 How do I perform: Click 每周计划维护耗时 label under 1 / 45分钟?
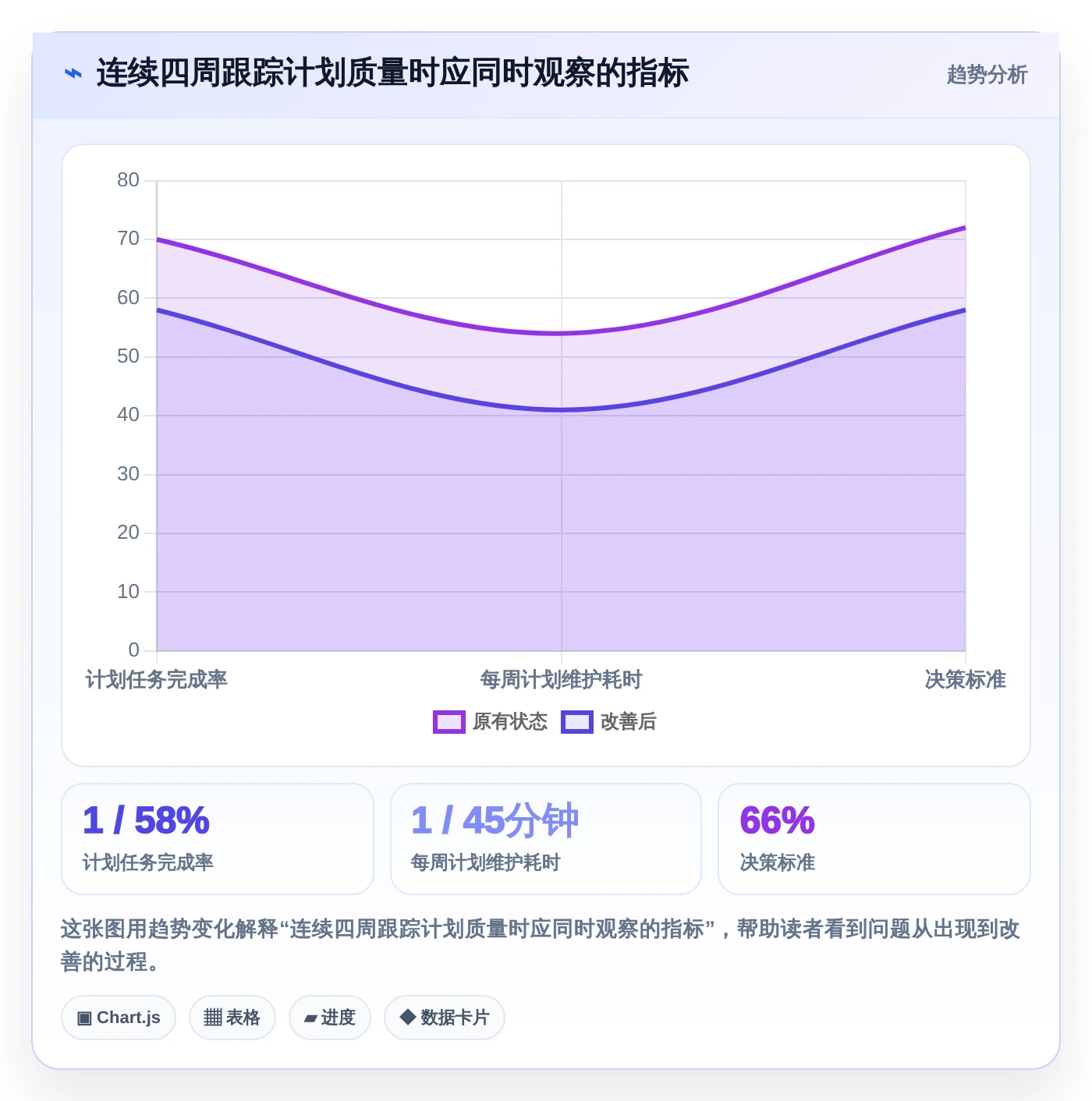[485, 862]
